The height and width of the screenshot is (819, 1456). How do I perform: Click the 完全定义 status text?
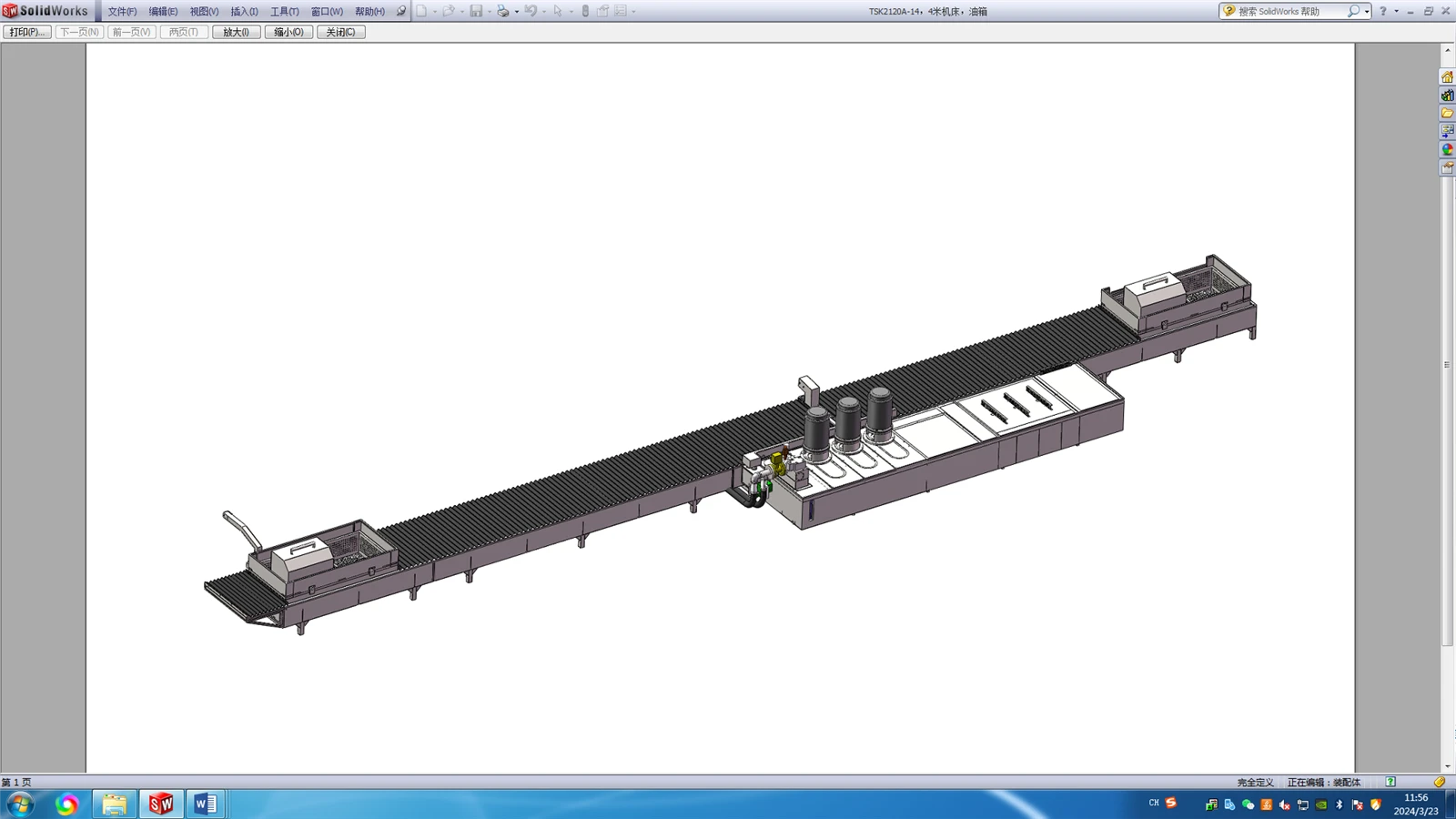point(1256,783)
